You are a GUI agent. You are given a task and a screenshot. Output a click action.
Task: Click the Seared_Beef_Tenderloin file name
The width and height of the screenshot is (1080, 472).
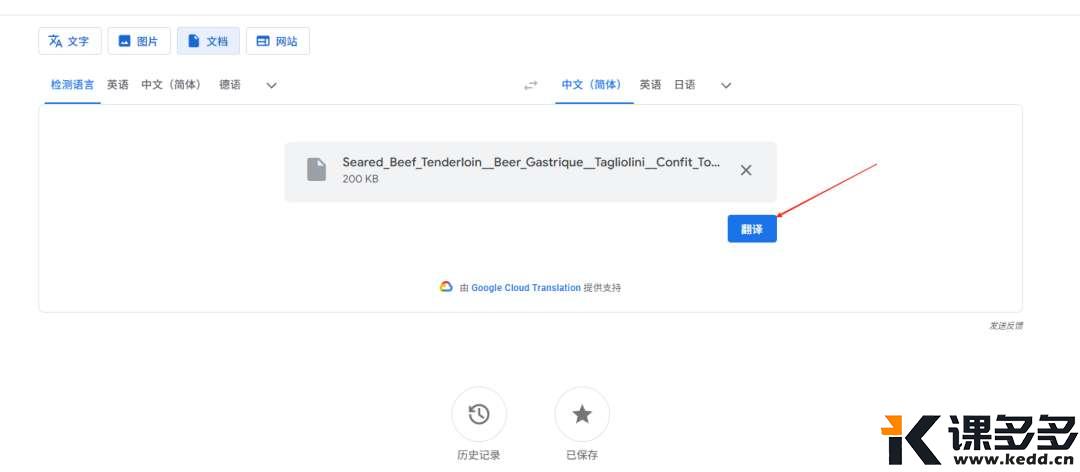tap(531, 163)
